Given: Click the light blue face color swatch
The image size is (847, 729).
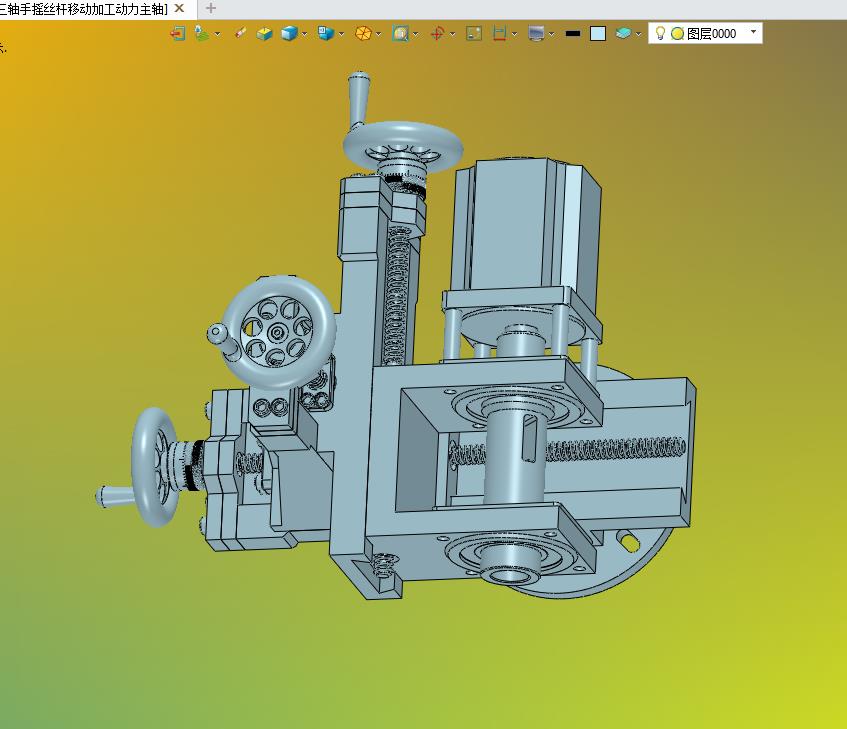Looking at the screenshot, I should point(598,33).
